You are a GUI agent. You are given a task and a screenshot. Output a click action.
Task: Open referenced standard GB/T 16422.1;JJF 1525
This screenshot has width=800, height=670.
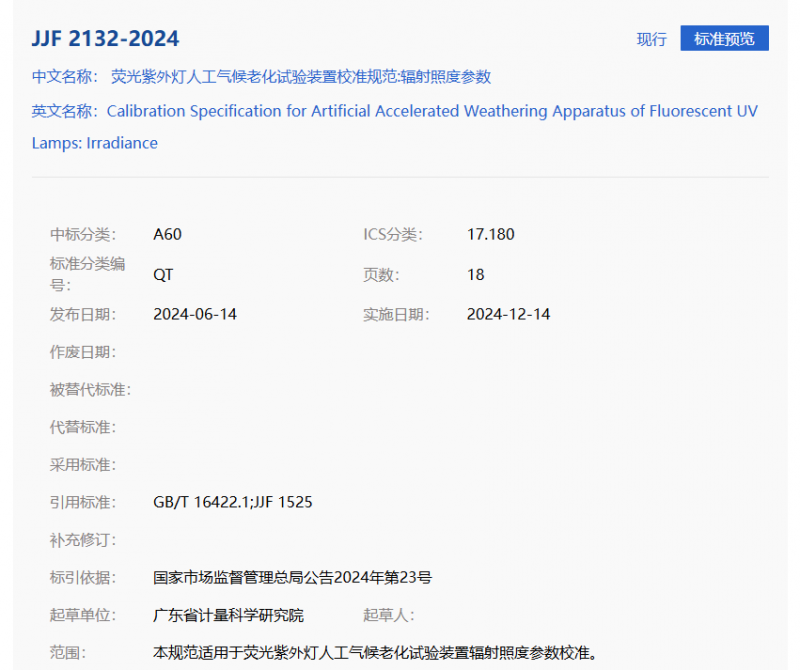point(232,502)
